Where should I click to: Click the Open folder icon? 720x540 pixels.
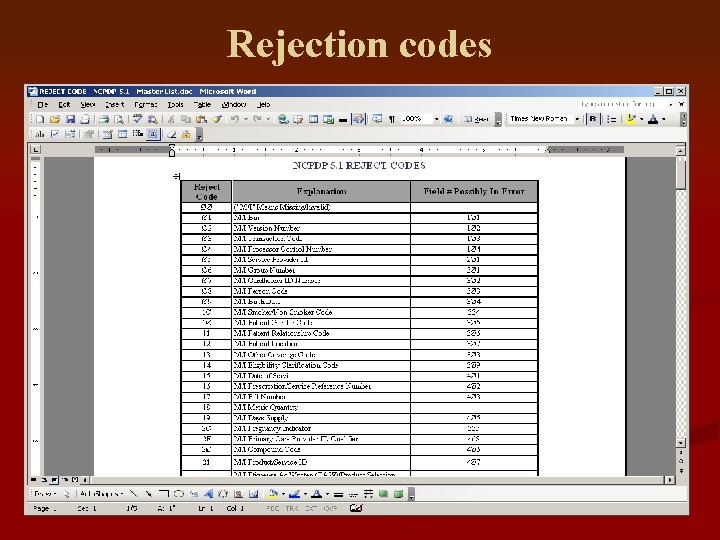(x=55, y=119)
